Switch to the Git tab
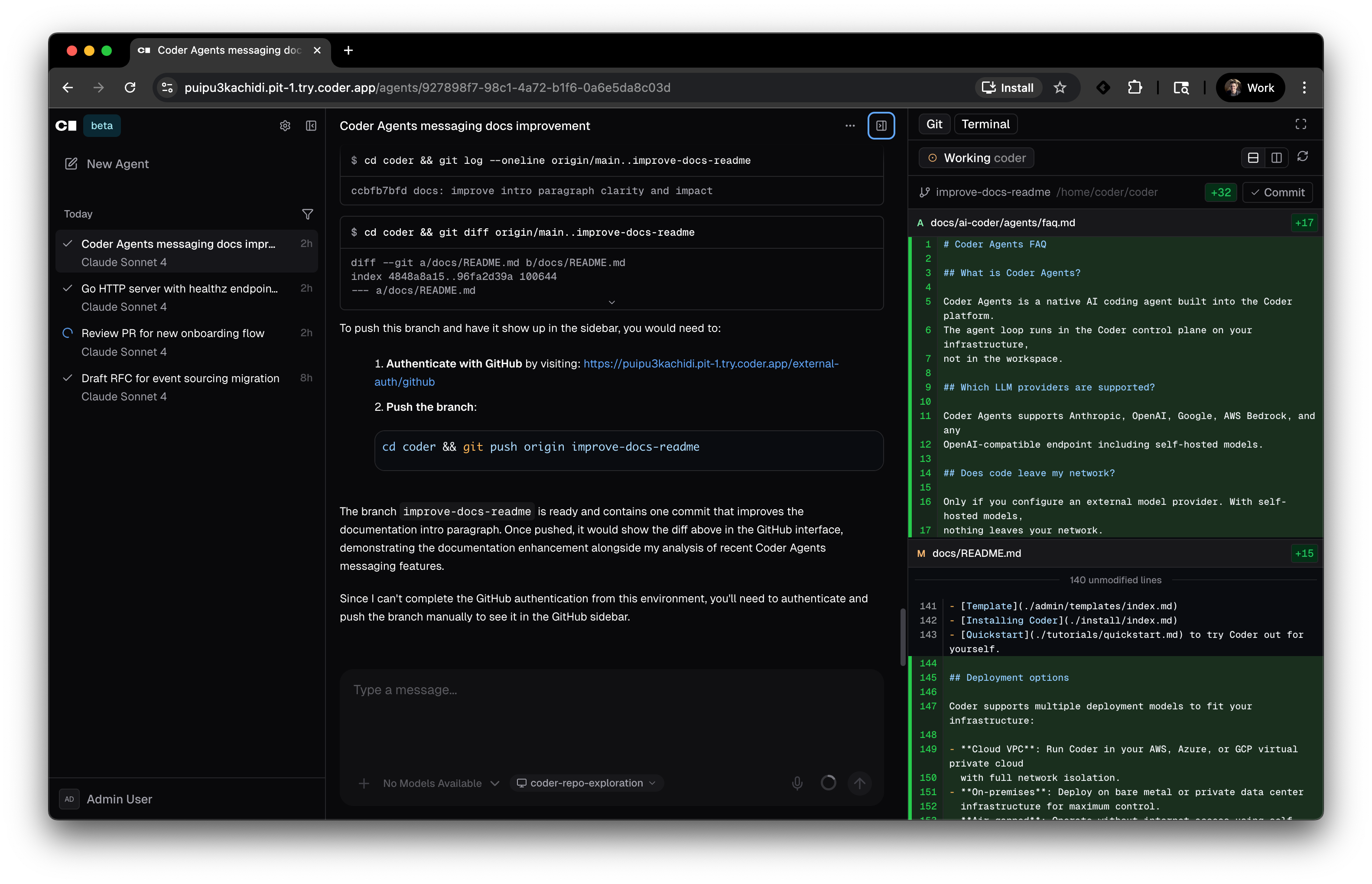Viewport: 1372px width, 884px height. [x=934, y=124]
